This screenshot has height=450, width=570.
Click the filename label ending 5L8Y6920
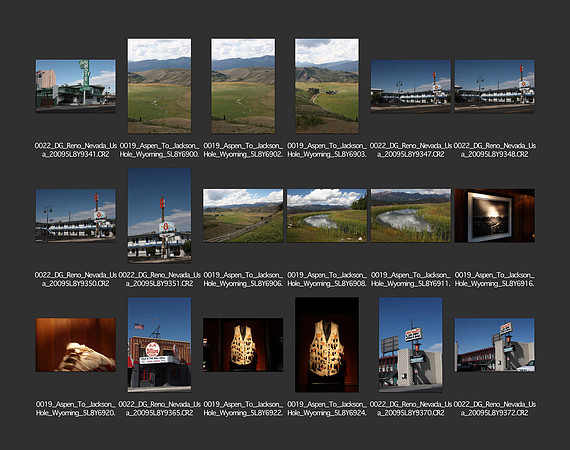(x=76, y=409)
